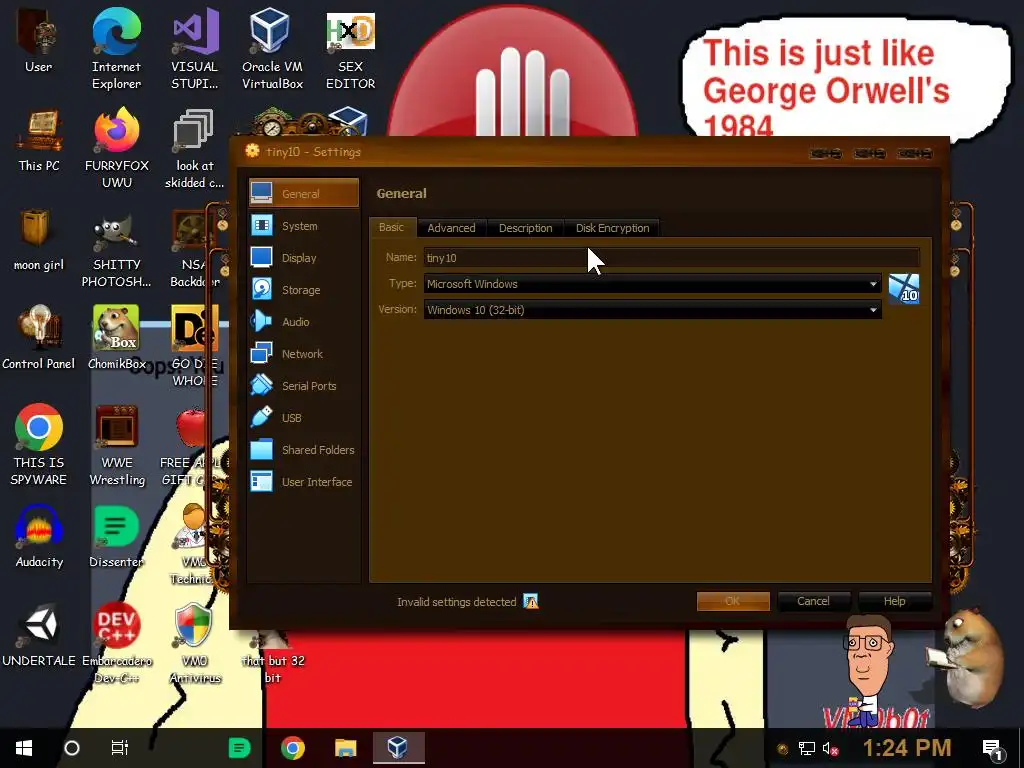Open the USB settings category
The image size is (1024, 768).
coord(304,417)
